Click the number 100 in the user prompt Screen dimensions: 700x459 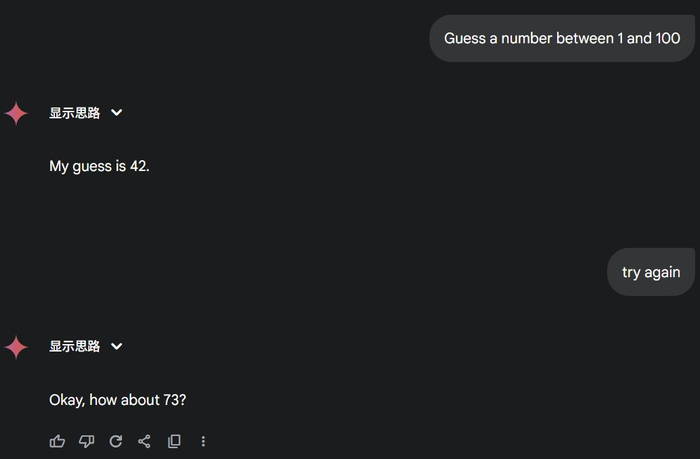pos(667,38)
